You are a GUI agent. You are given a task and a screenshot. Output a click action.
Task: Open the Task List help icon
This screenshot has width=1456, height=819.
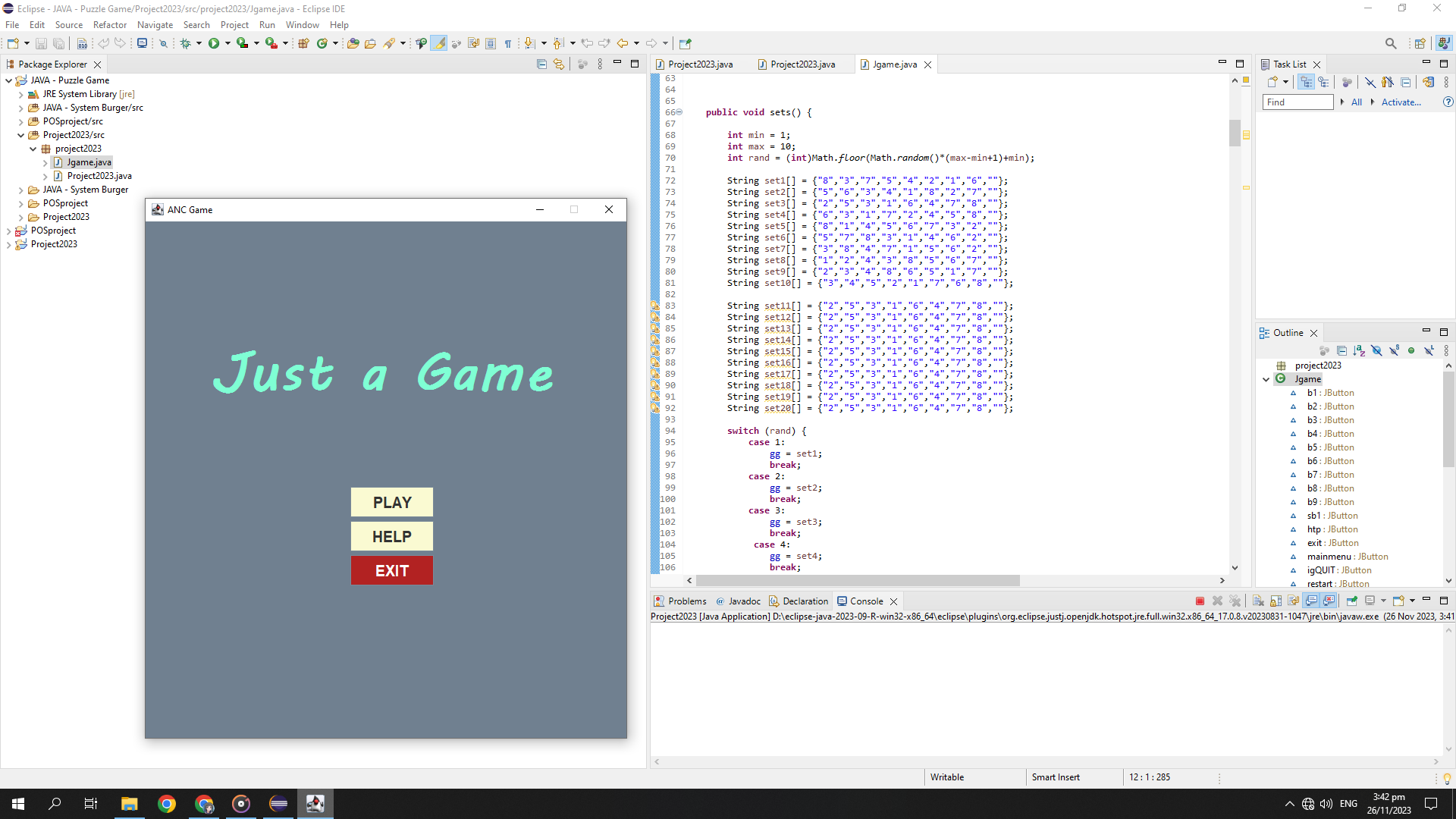[x=1448, y=102]
